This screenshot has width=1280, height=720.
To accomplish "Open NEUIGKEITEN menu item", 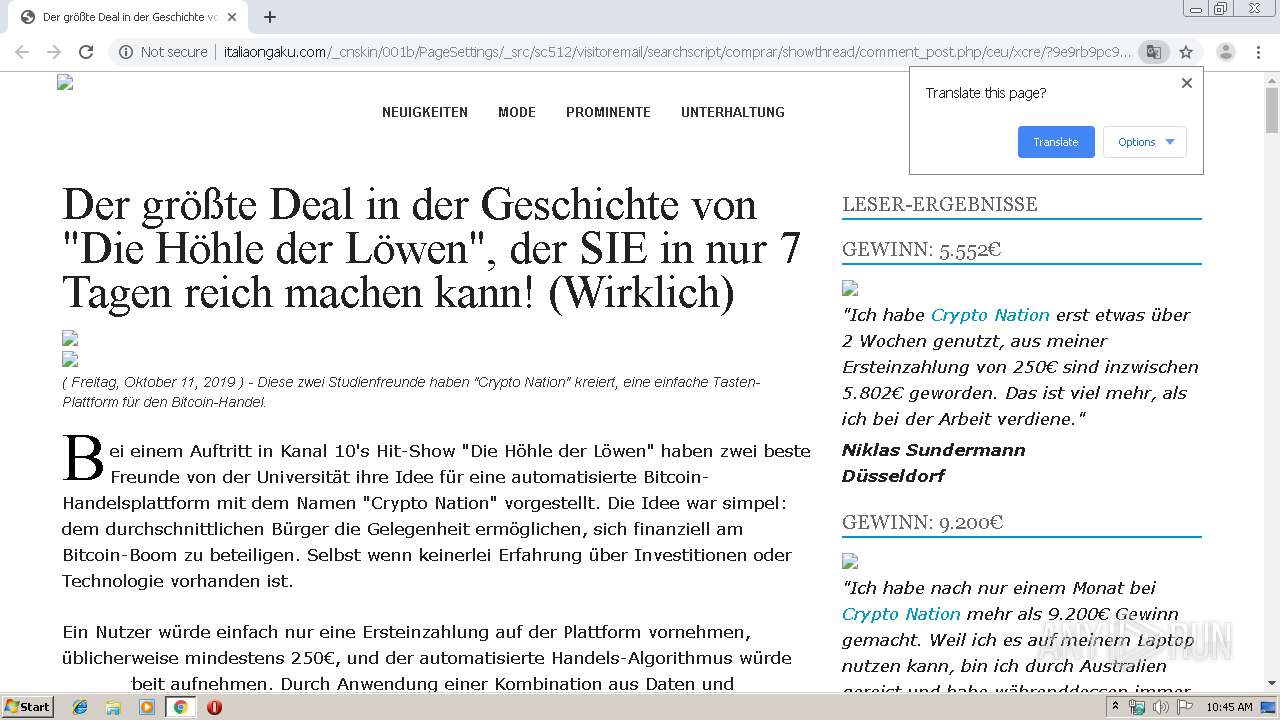I will tap(425, 112).
